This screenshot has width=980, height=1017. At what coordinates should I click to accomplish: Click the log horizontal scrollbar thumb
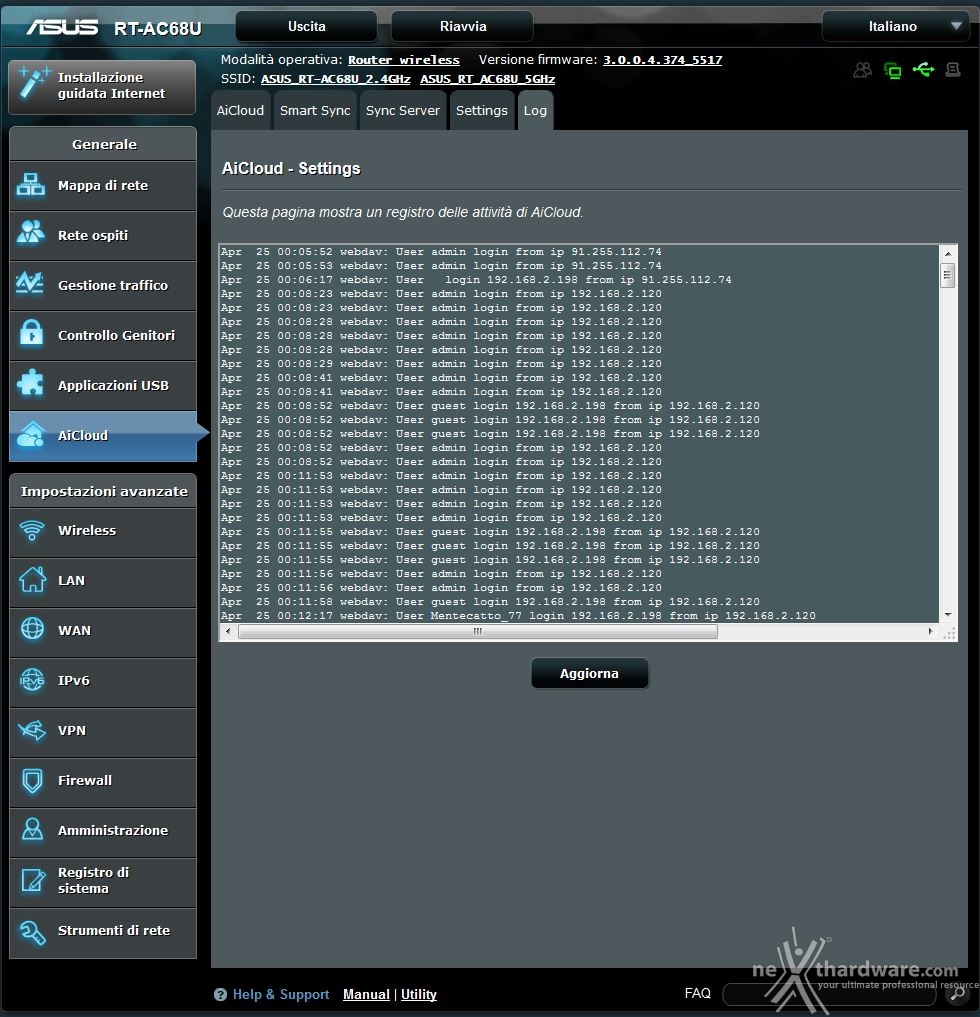(478, 631)
